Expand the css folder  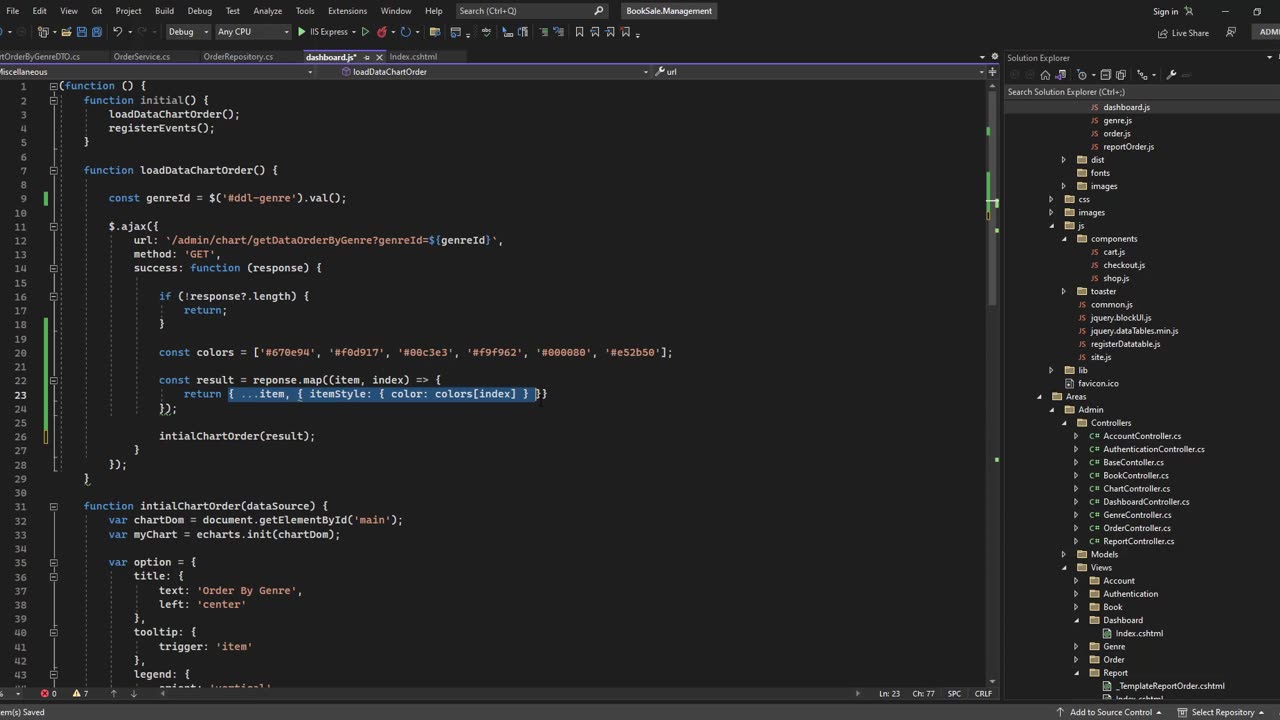(x=1051, y=199)
